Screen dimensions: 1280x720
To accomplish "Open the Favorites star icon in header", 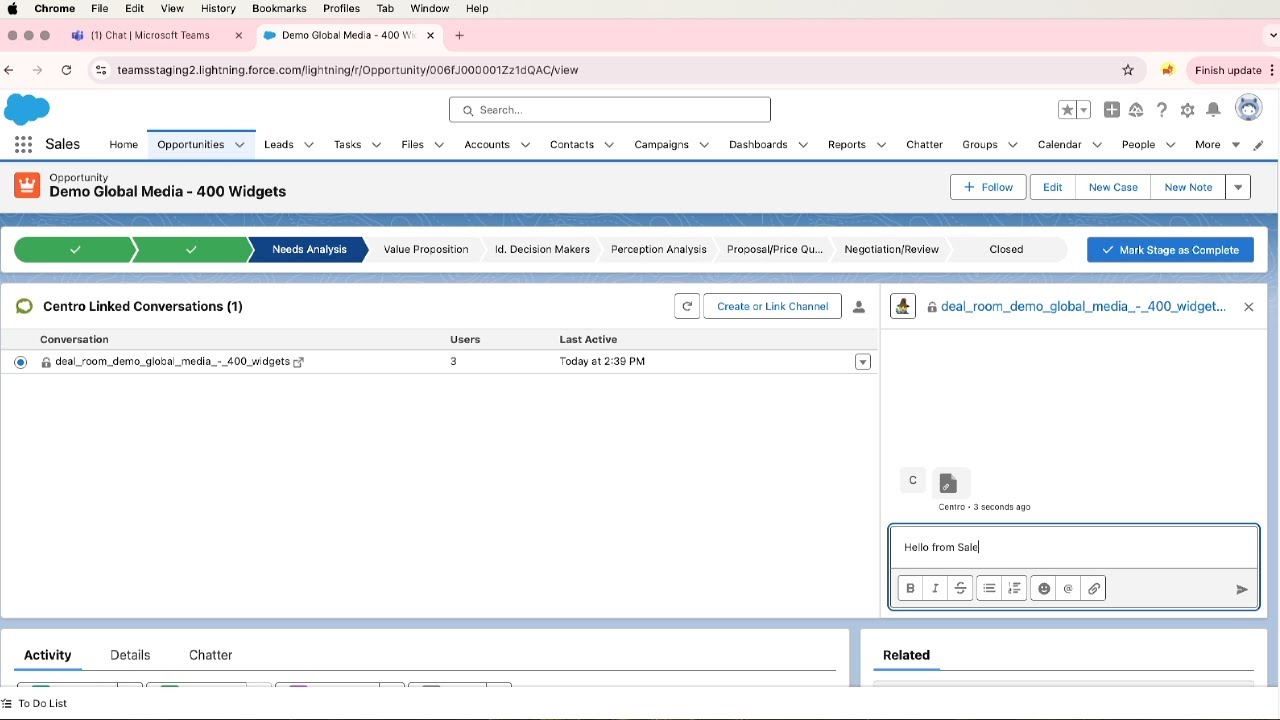I will [1068, 110].
